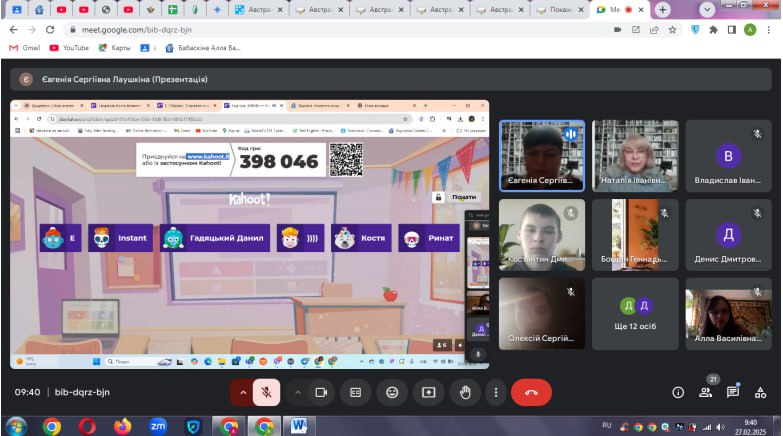Open a new browser tab
The height and width of the screenshot is (436, 783).
tap(662, 9)
